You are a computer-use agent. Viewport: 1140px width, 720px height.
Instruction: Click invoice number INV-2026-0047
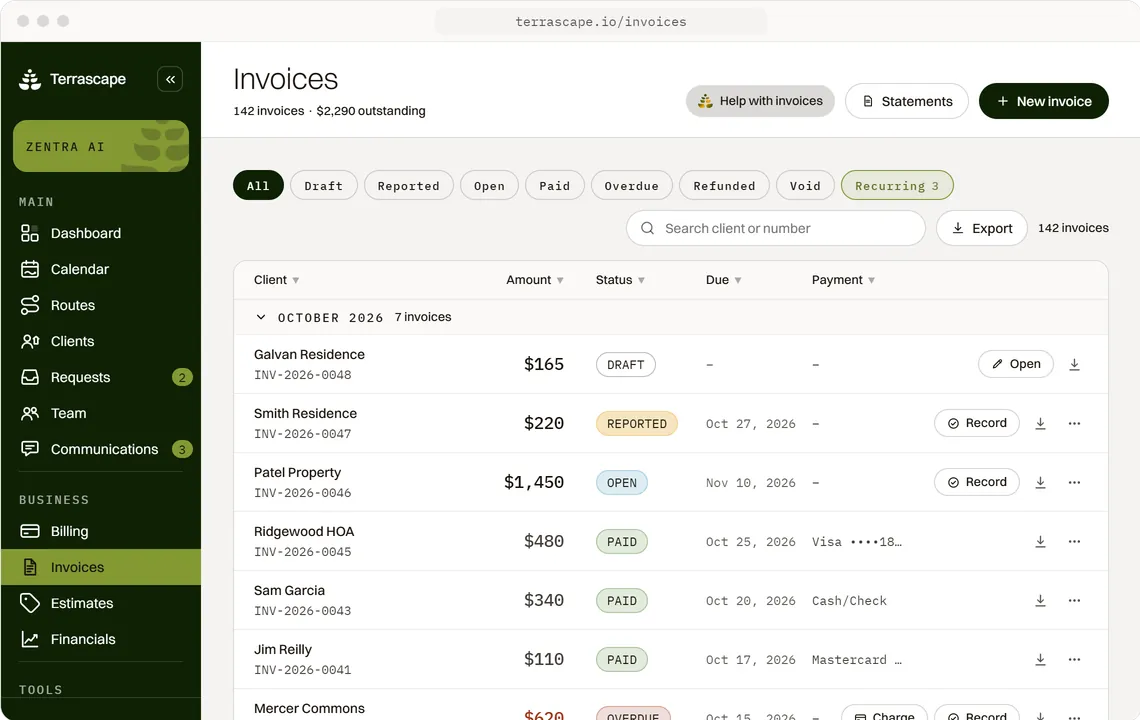[302, 434]
